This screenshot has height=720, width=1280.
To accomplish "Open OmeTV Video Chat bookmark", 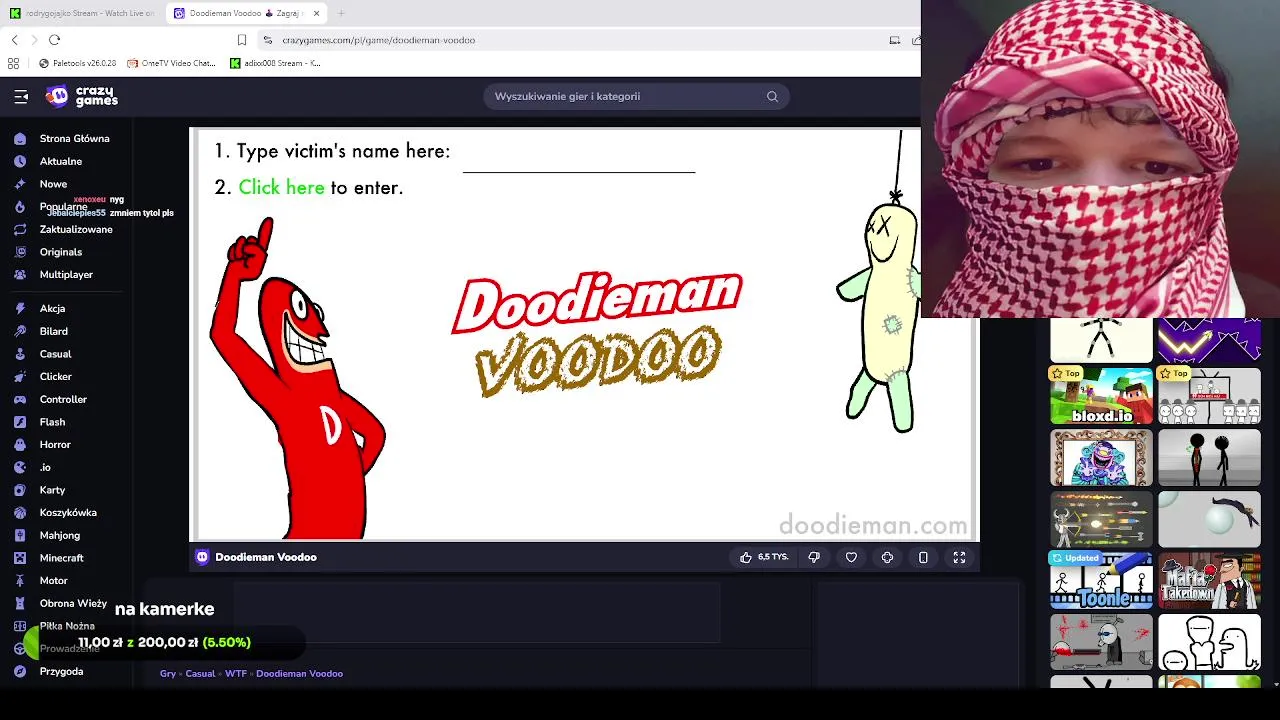I will [x=172, y=63].
